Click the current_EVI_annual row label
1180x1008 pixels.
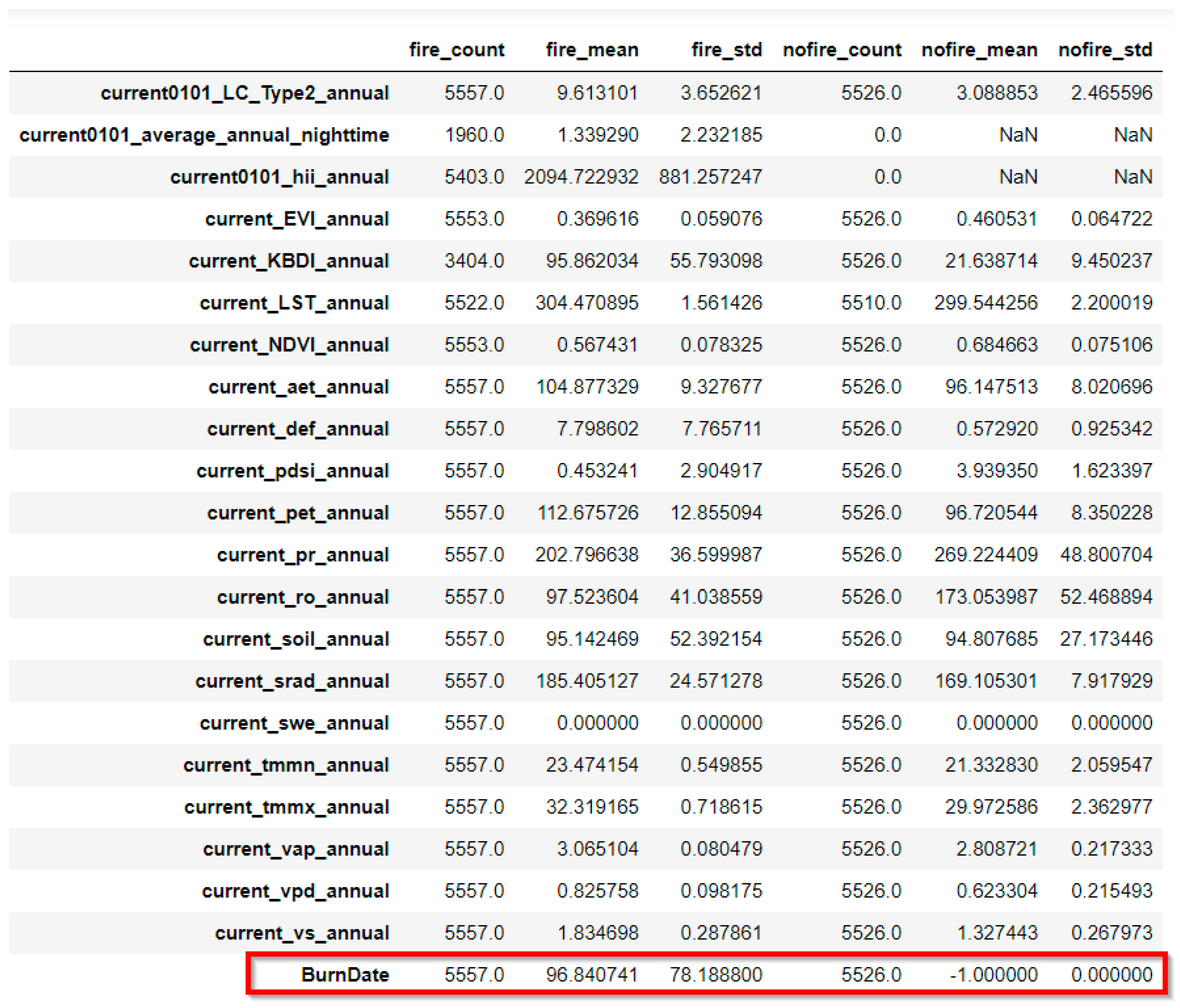[x=297, y=219]
